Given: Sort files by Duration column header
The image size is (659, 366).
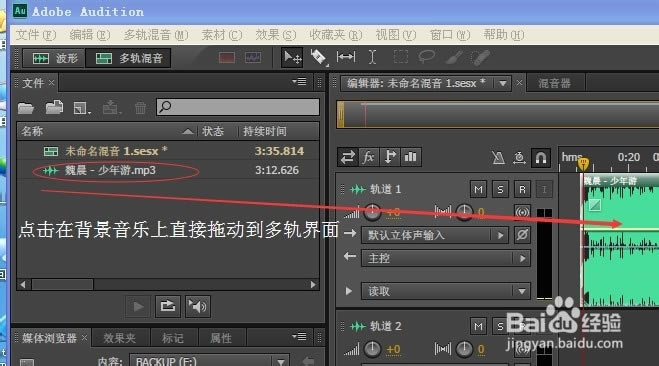Looking at the screenshot, I should click(265, 131).
